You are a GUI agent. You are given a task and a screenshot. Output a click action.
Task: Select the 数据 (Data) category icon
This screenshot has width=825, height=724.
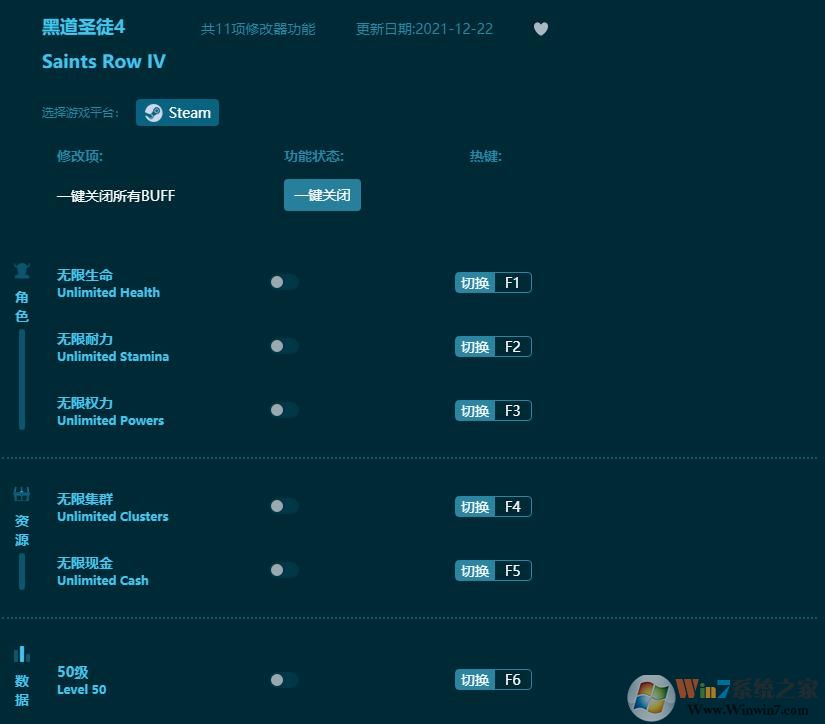click(21, 652)
